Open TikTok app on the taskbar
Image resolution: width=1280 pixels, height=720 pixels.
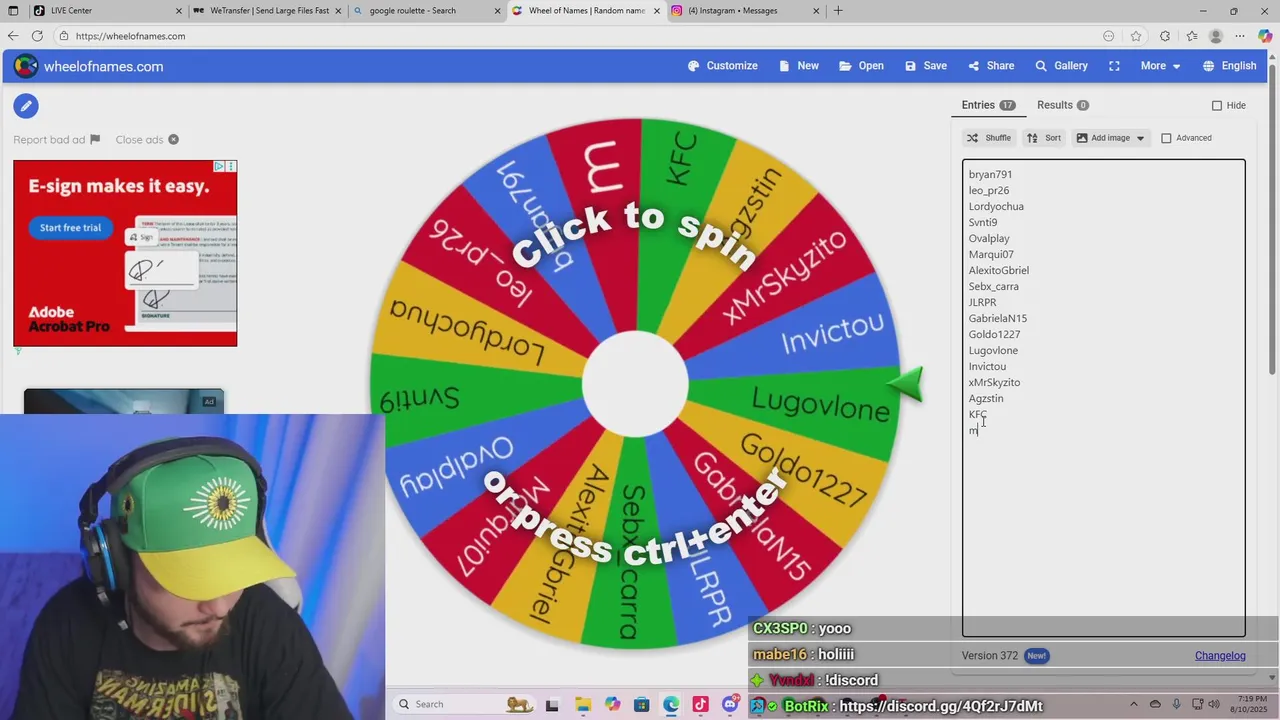pyautogui.click(x=700, y=705)
